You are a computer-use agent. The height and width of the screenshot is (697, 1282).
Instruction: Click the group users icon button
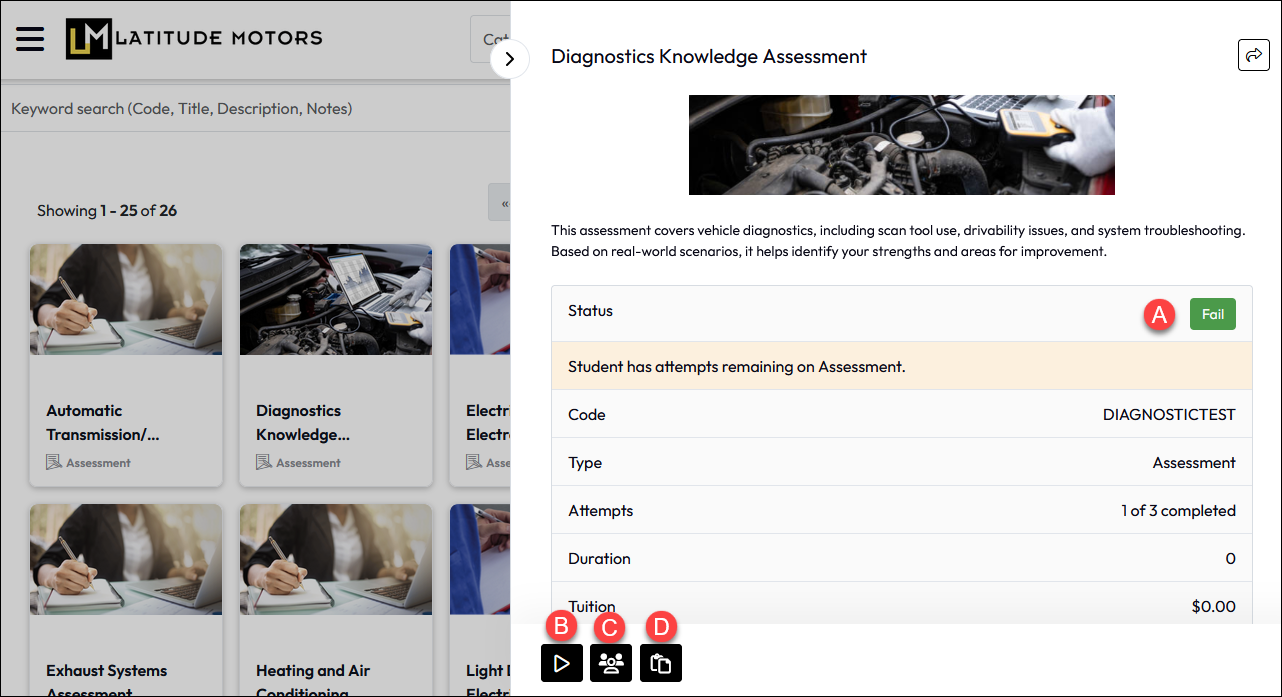point(611,663)
